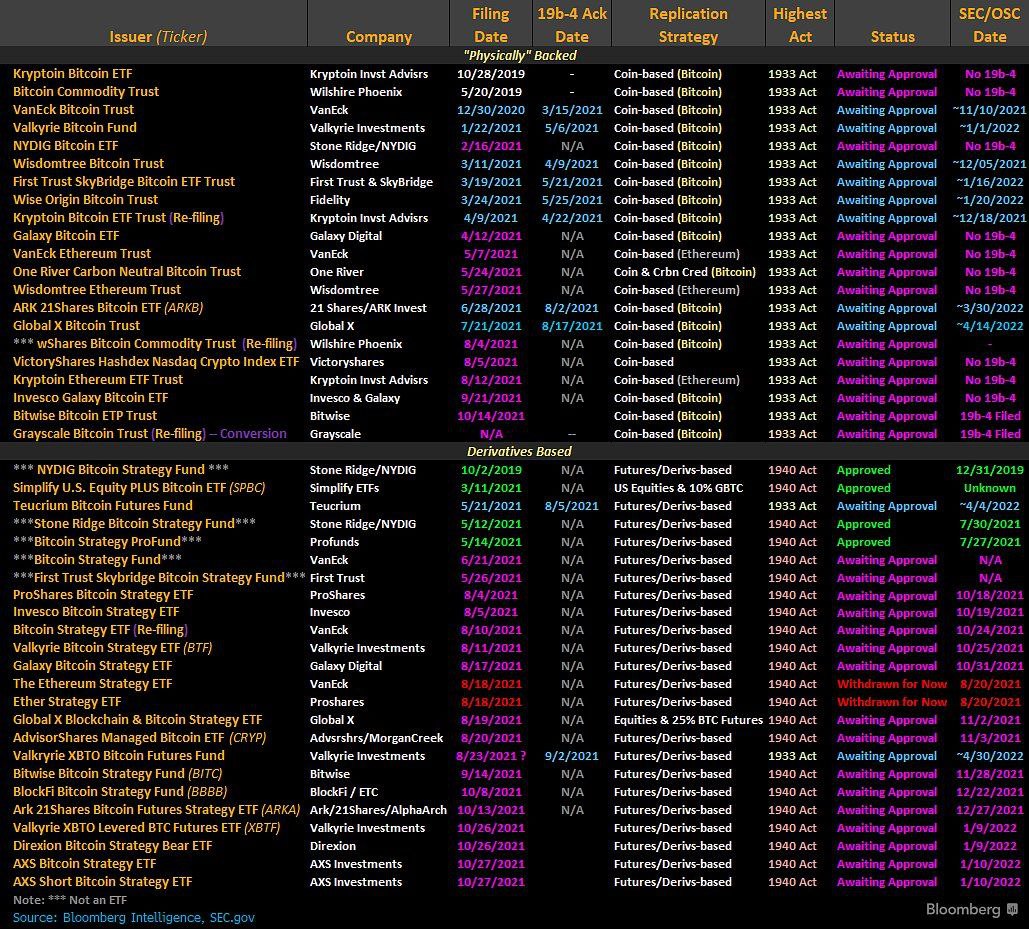Click the Replication Strategy column header
Screen dimensions: 1029x929
pyautogui.click(x=688, y=25)
